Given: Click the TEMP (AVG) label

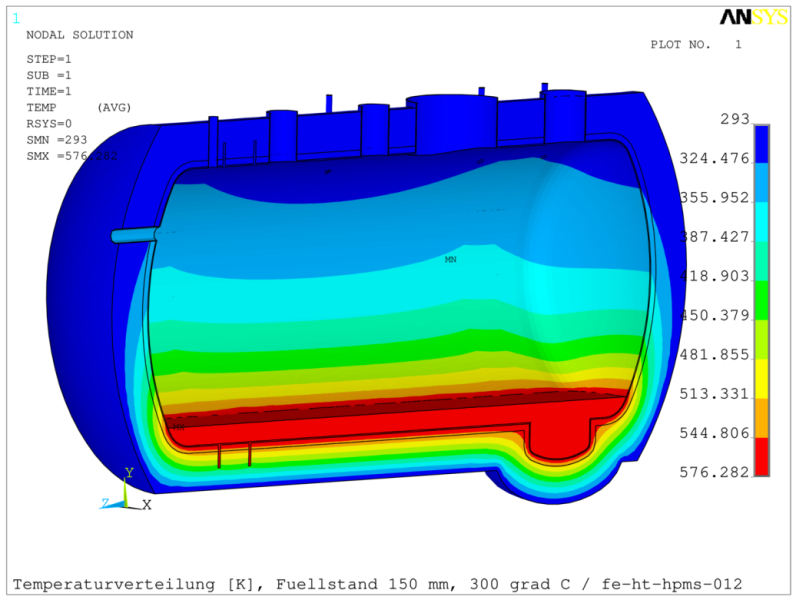Looking at the screenshot, I should coord(78,107).
